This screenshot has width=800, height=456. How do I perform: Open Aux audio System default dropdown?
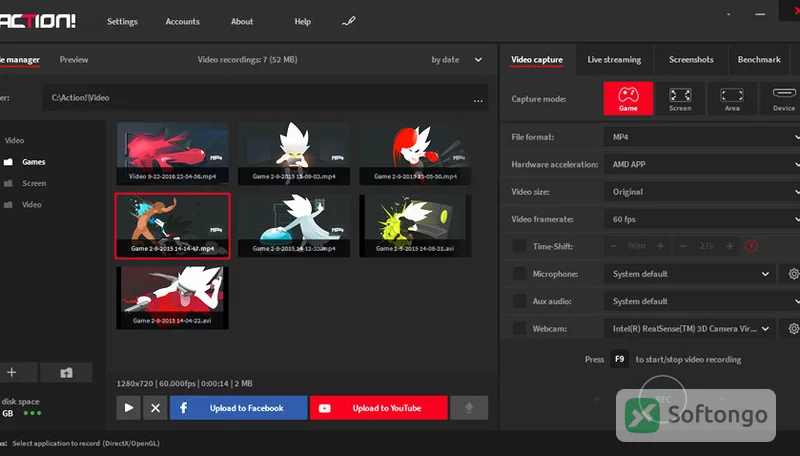(x=702, y=301)
